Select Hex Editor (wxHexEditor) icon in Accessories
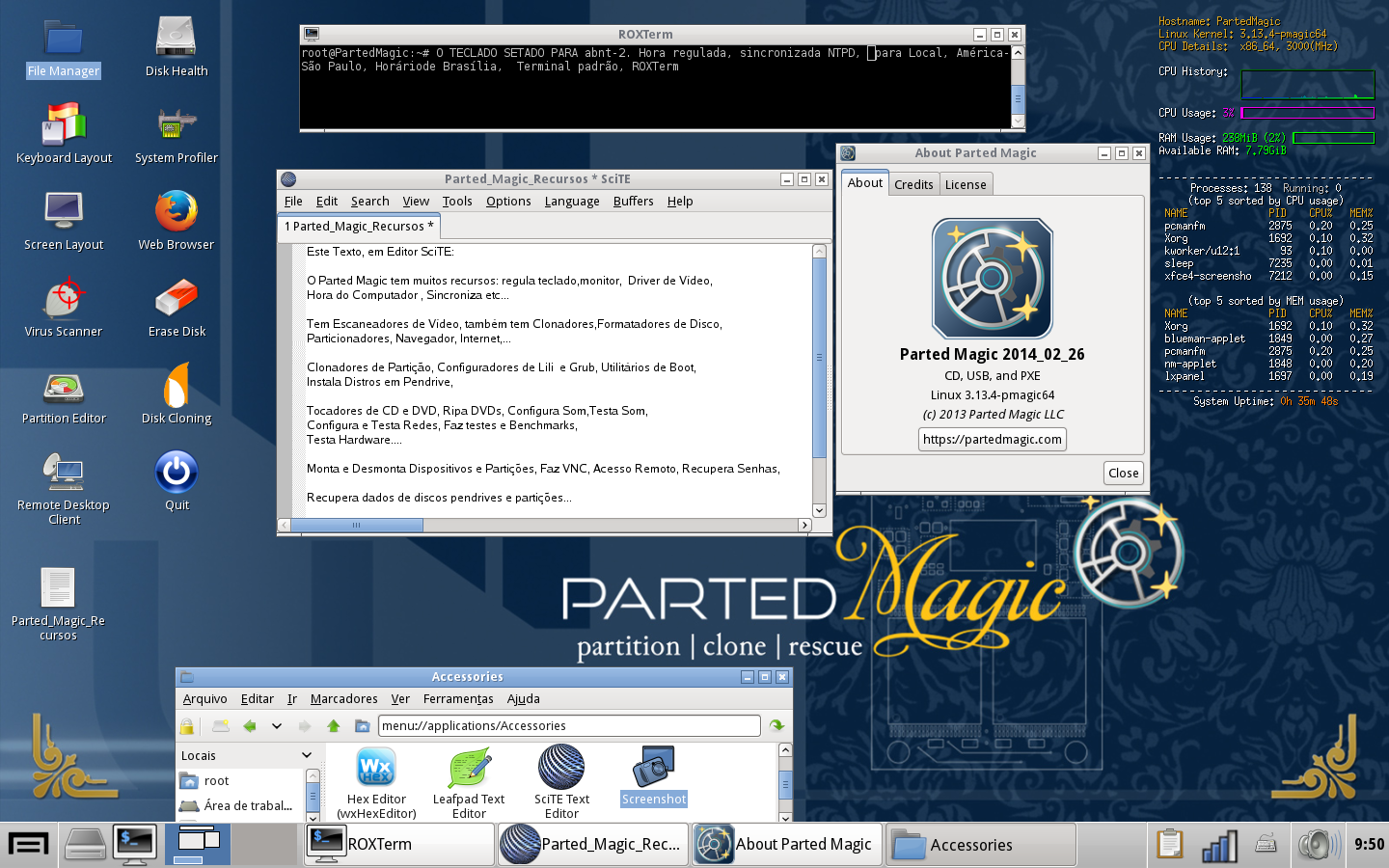This screenshot has width=1389, height=868. [376, 782]
